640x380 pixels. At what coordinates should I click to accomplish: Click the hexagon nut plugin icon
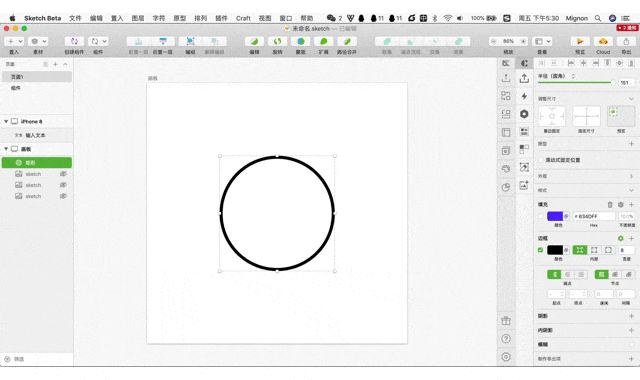(524, 114)
